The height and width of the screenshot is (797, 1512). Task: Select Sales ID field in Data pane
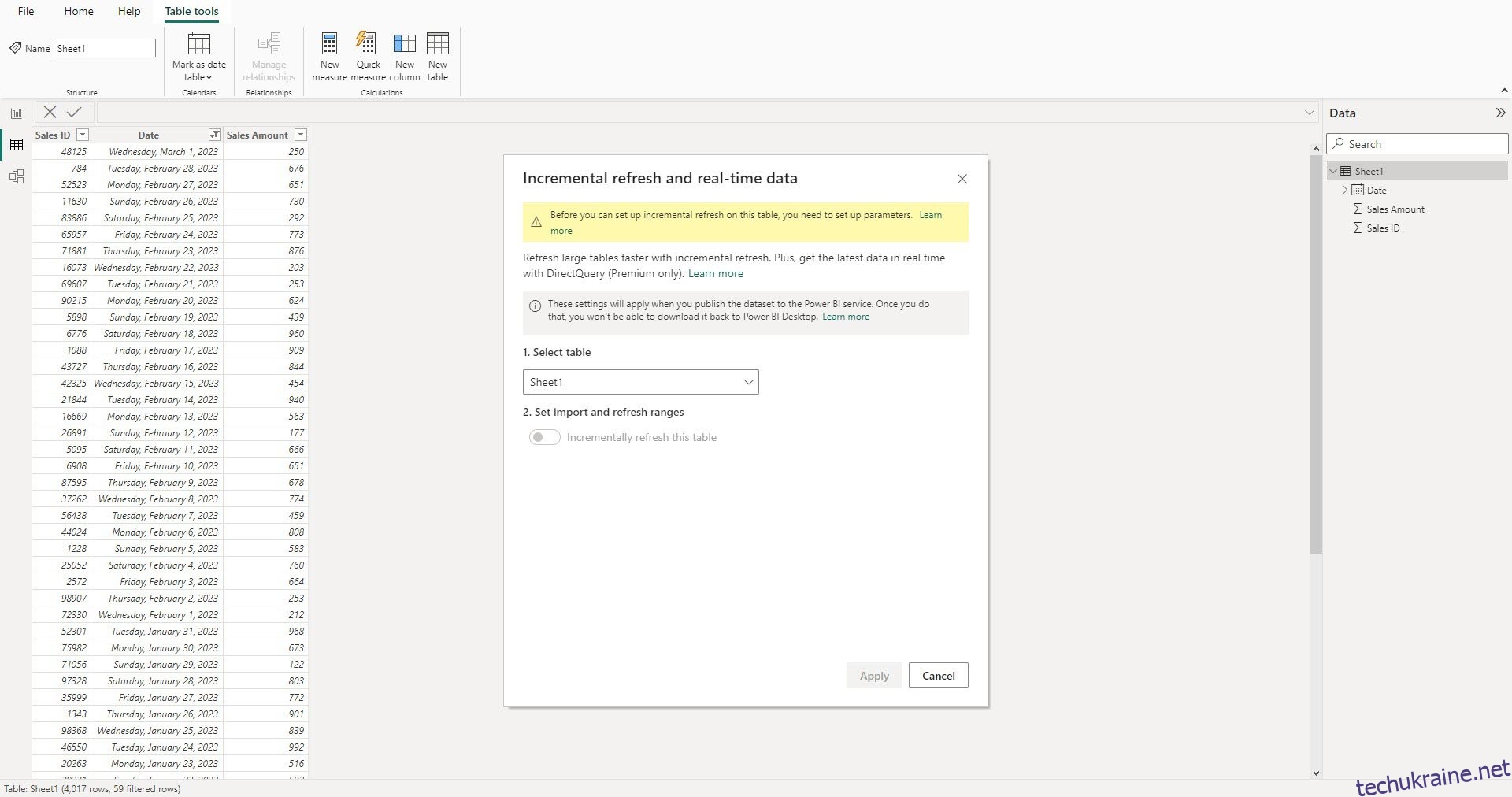pyautogui.click(x=1383, y=228)
